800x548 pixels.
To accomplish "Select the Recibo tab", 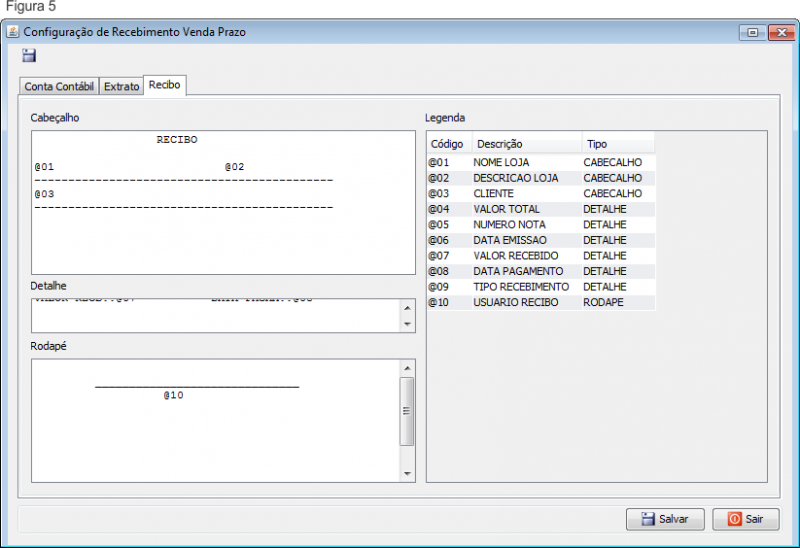I will click(165, 85).
